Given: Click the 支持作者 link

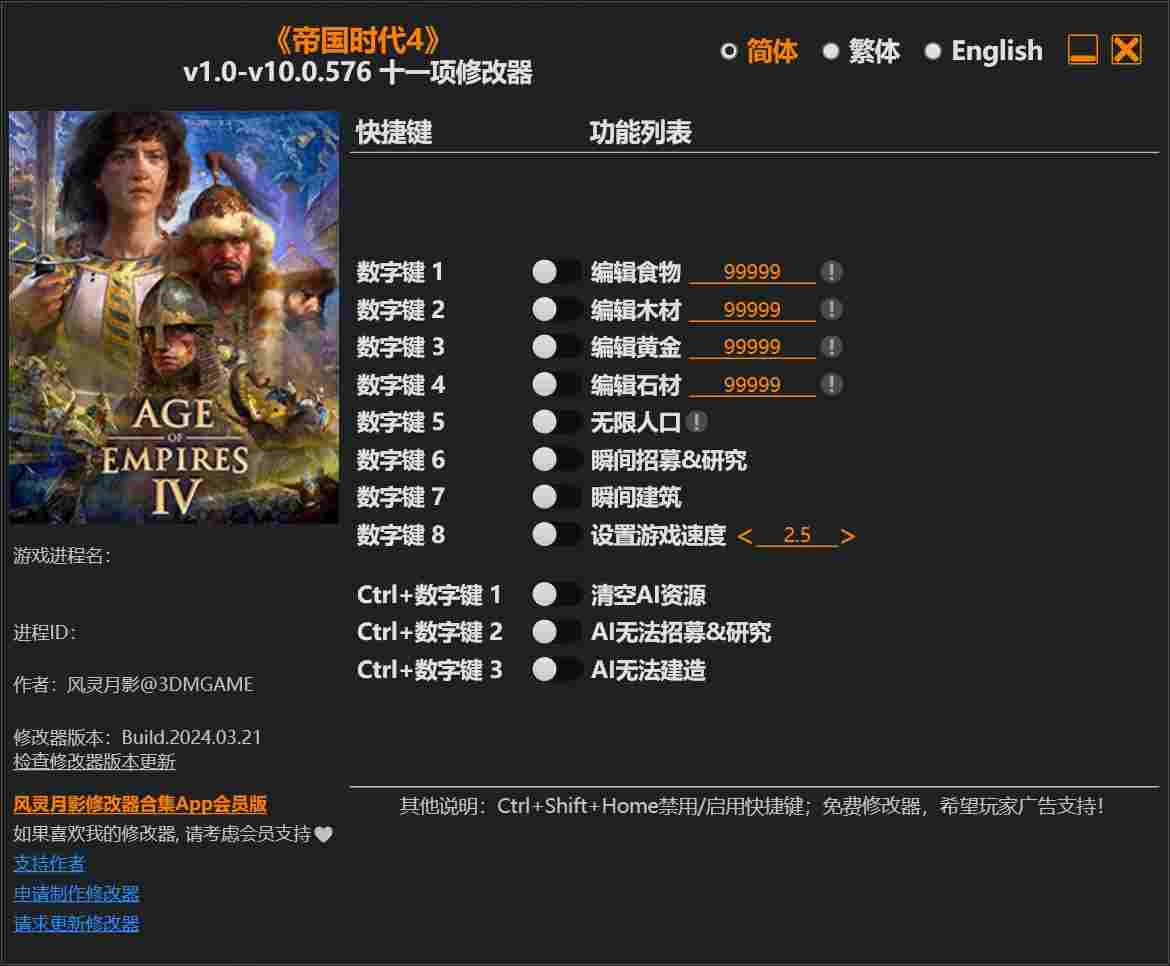Looking at the screenshot, I should click(x=49, y=864).
